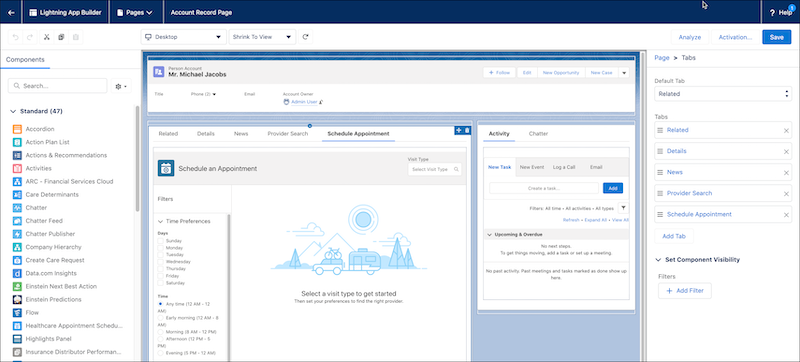Select the Components panel tab
Viewport: 800px width, 362px height.
tap(25, 60)
